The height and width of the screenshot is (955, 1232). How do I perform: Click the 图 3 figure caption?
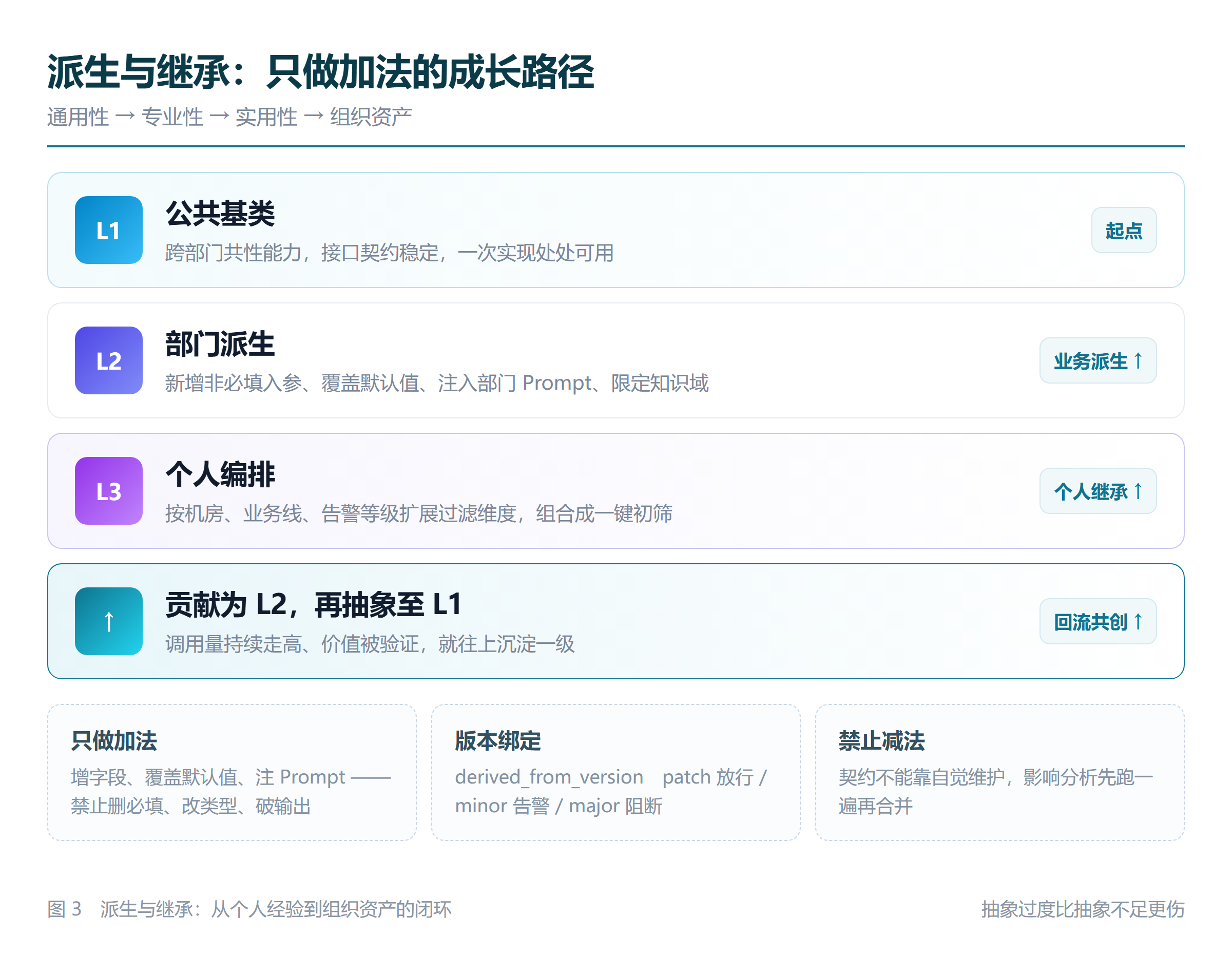click(x=249, y=909)
